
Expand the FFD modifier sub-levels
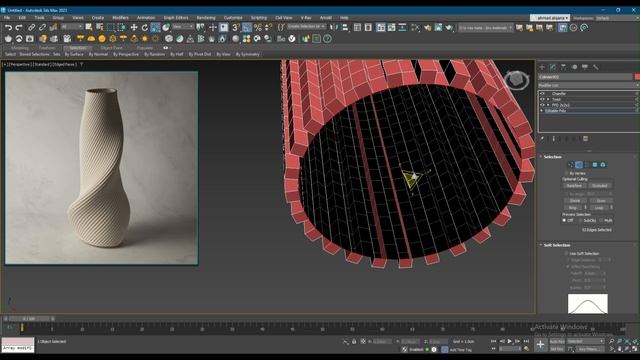[x=548, y=105]
